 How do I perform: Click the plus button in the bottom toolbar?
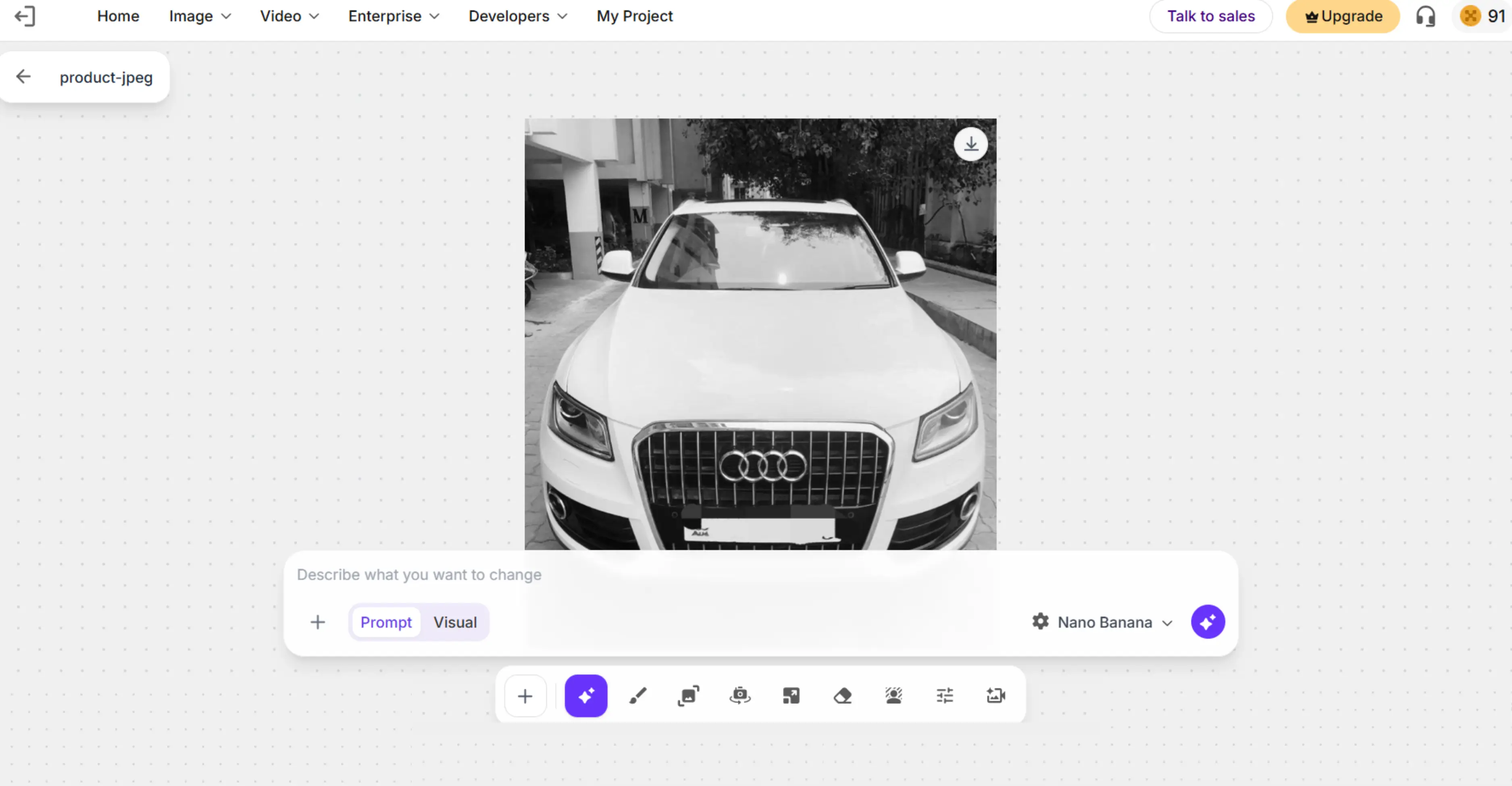pos(525,696)
